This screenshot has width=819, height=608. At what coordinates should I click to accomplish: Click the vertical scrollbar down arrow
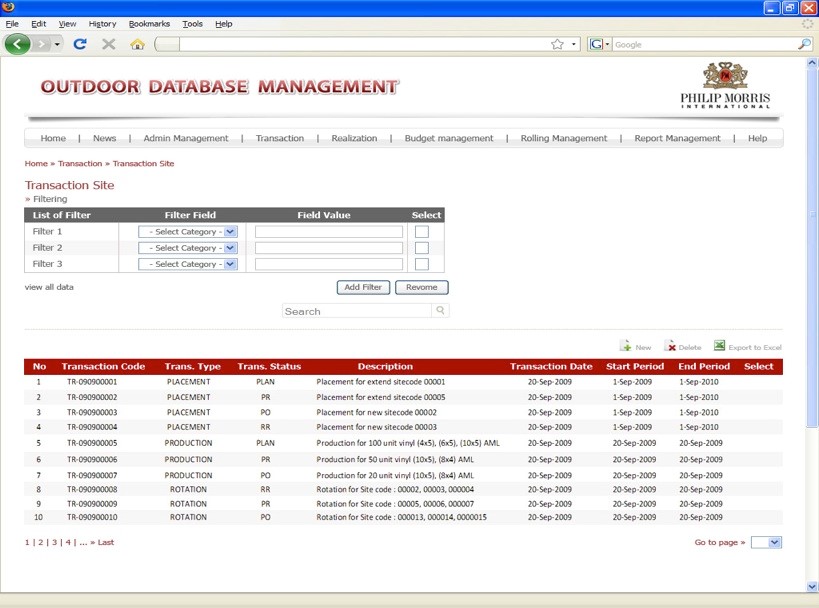coord(811,586)
